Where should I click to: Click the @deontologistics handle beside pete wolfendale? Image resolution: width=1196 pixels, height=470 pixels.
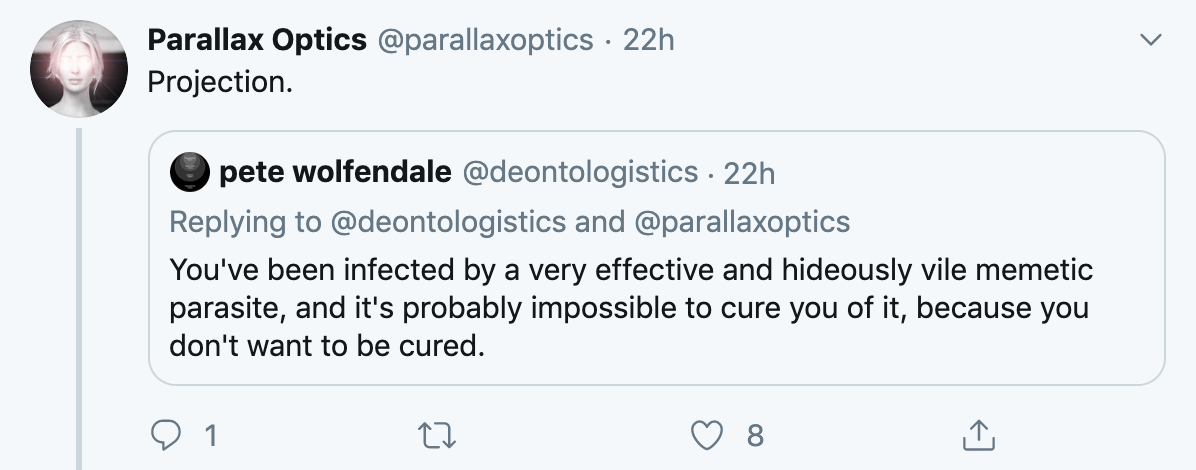[x=579, y=173]
